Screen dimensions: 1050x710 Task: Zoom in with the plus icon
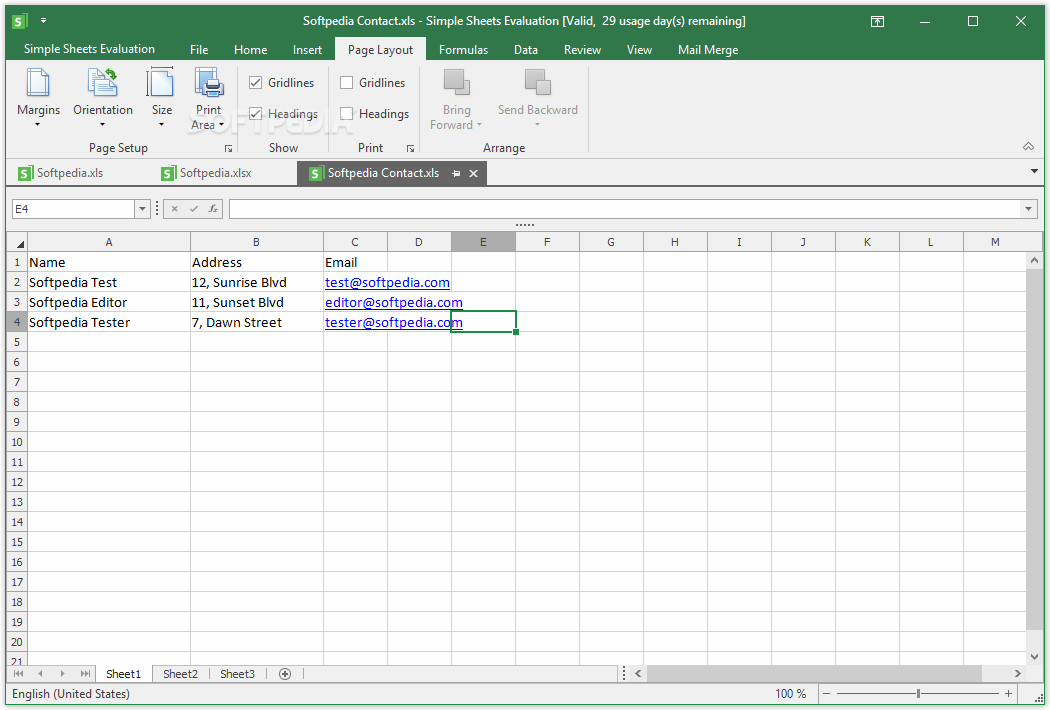(x=1008, y=694)
